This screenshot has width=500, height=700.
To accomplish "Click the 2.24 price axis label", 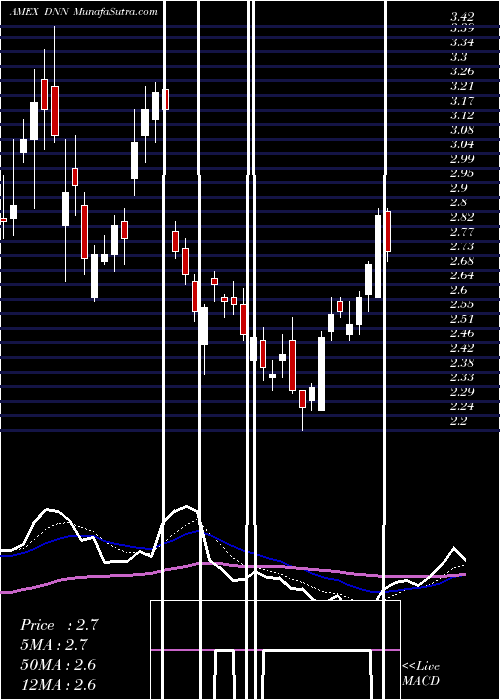I will click(462, 406).
